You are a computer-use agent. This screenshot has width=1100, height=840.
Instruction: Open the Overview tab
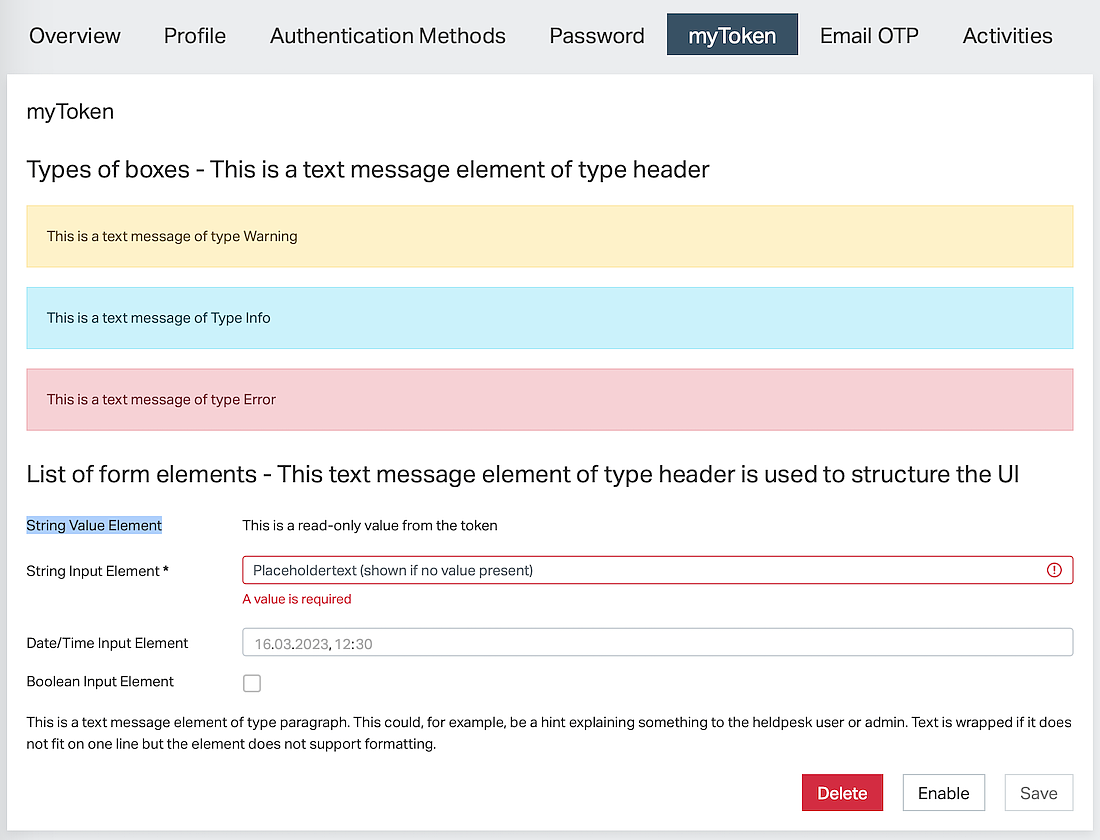click(75, 36)
